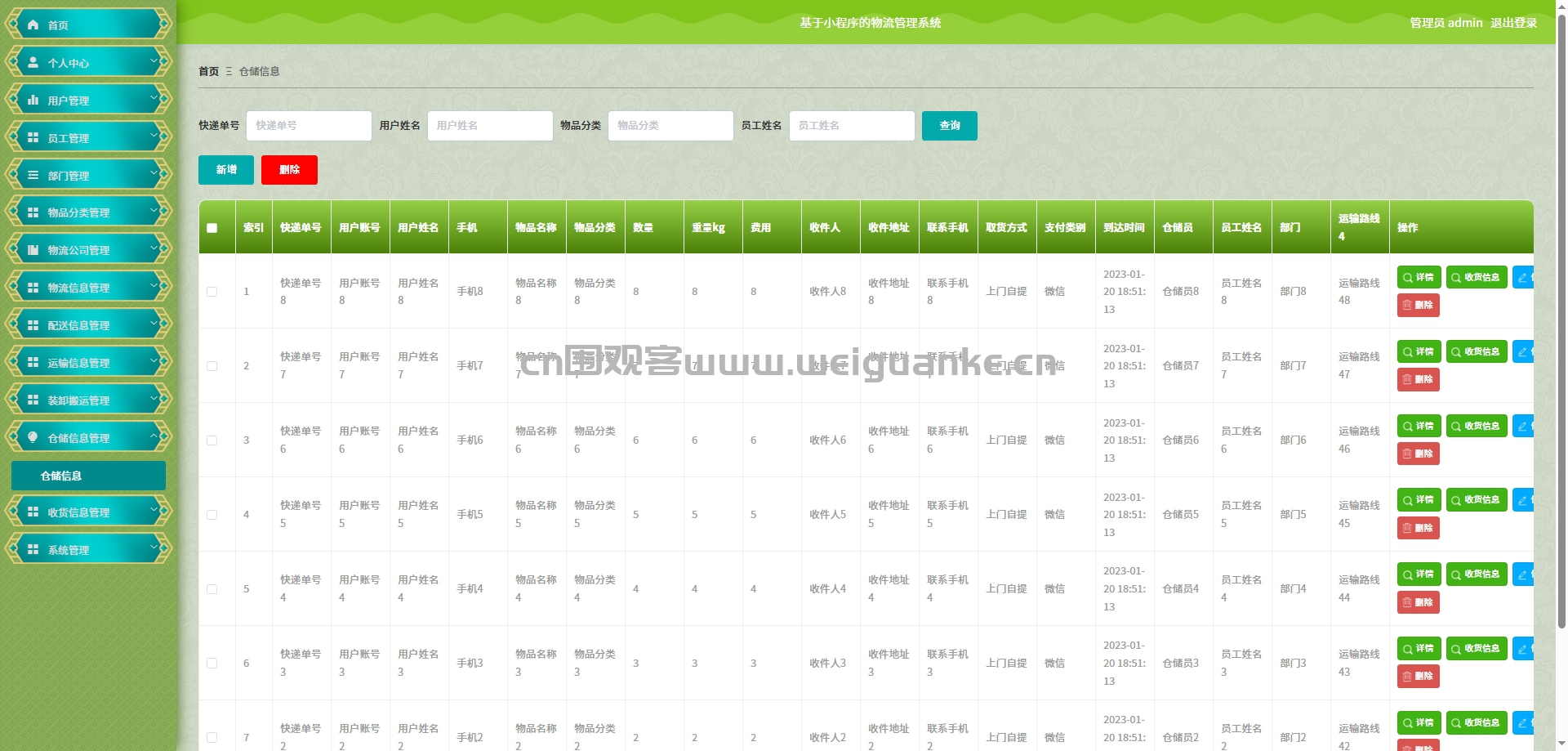Open the 装卸搬运管理 menu label
This screenshot has width=1568, height=751.
[x=78, y=400]
